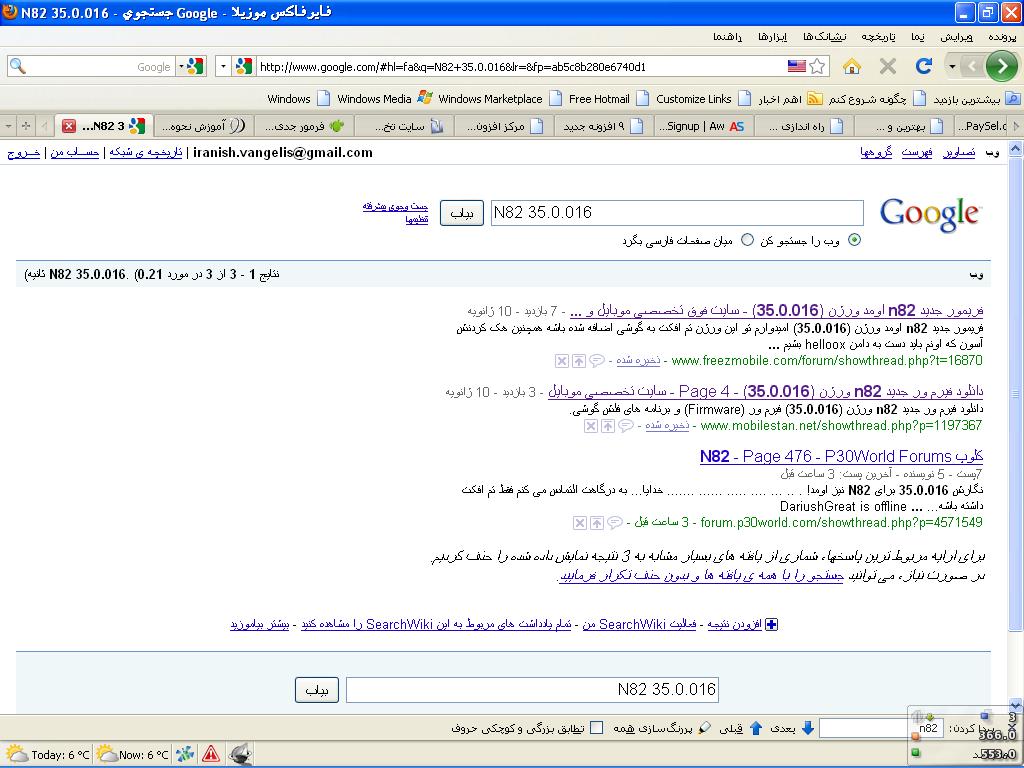
Task: Select the 'وب را جستجو کن' radio button
Action: click(854, 240)
